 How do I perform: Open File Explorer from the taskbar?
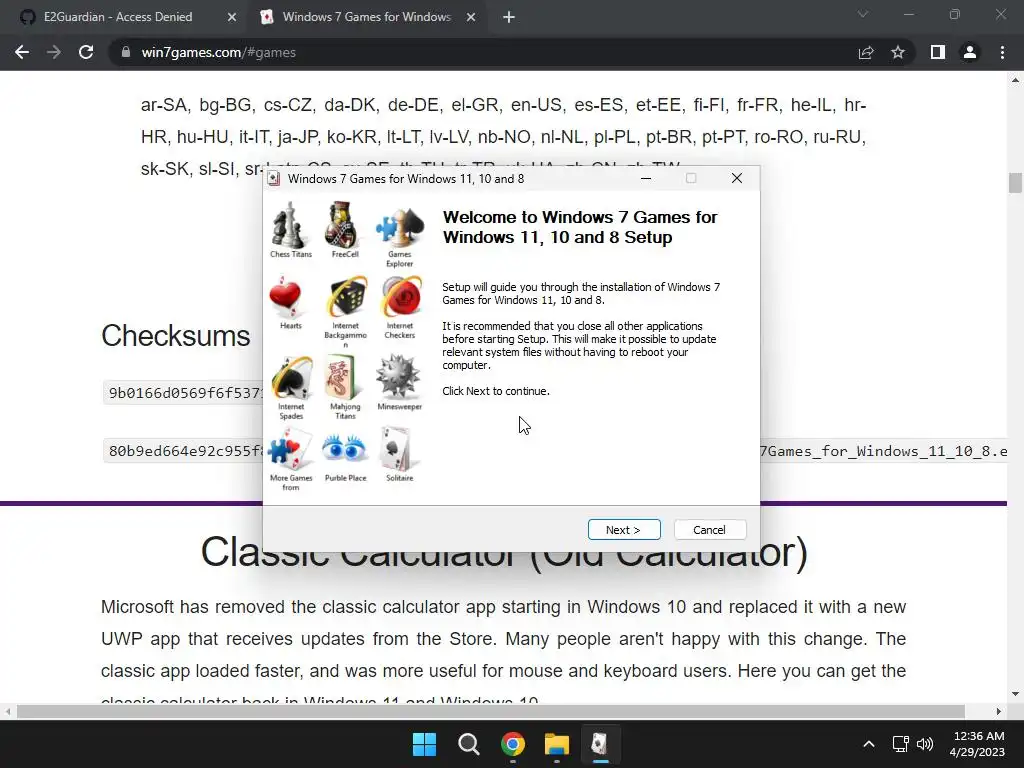[557, 744]
